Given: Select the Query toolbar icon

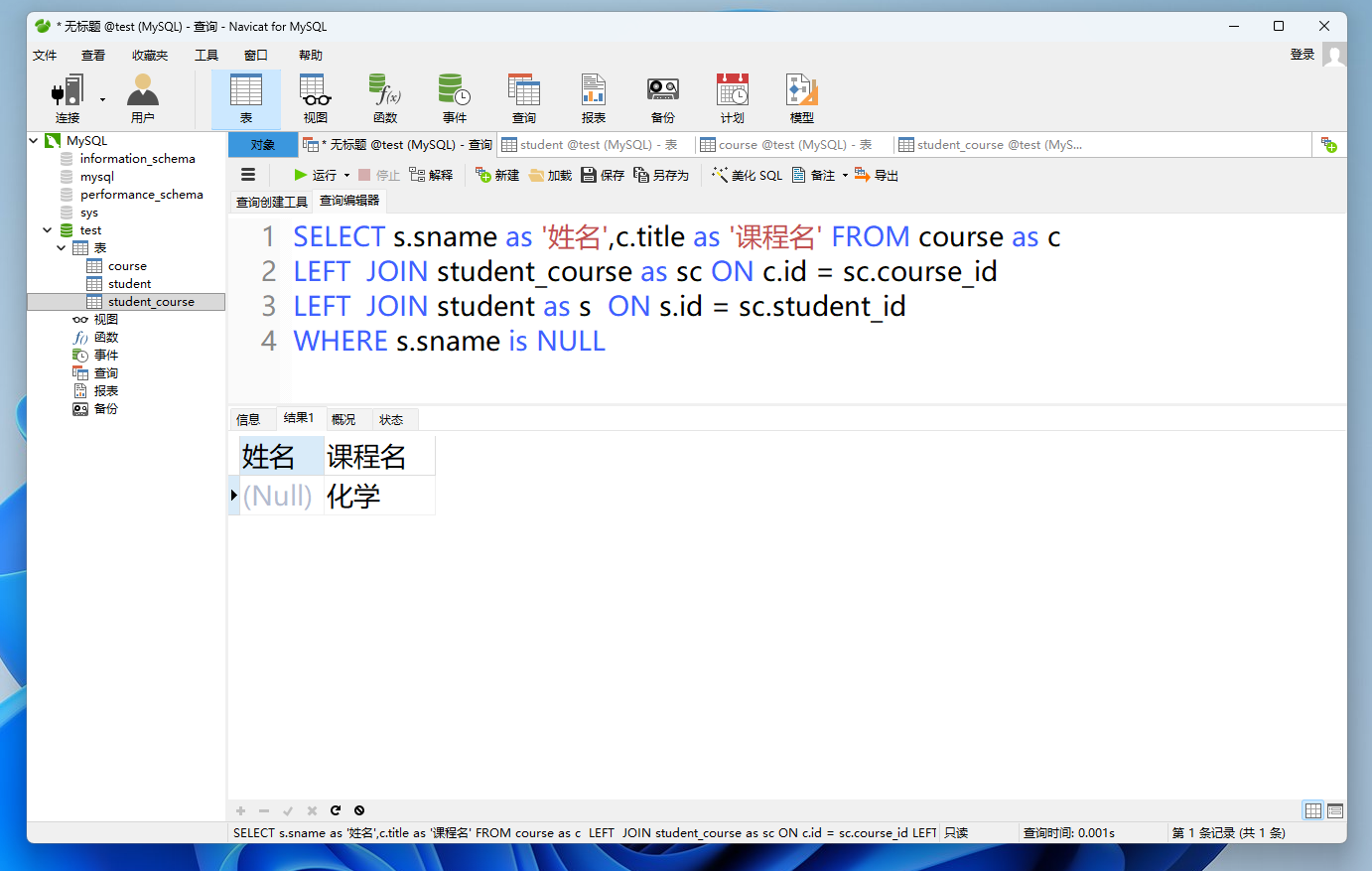Looking at the screenshot, I should click(x=524, y=98).
